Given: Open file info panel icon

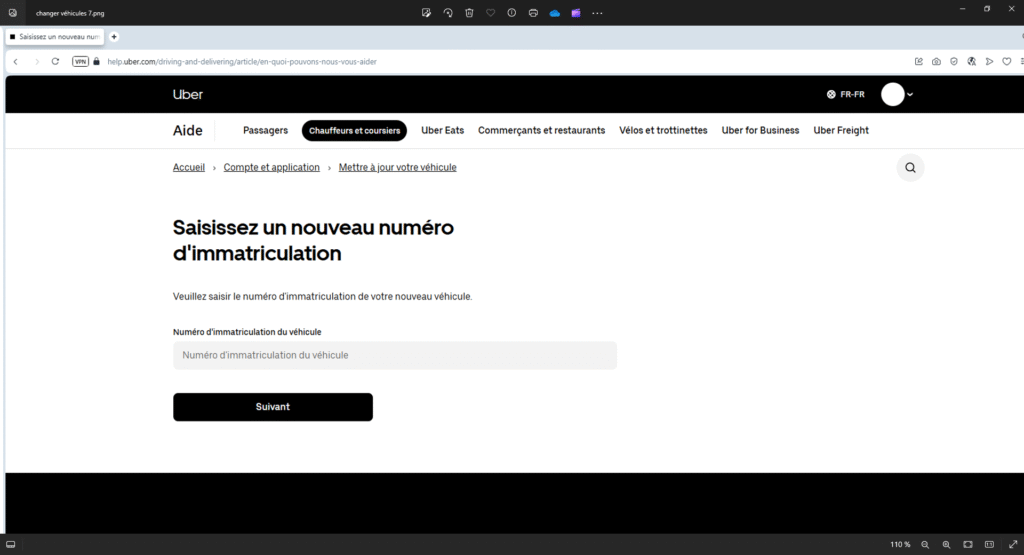Looking at the screenshot, I should pos(511,12).
